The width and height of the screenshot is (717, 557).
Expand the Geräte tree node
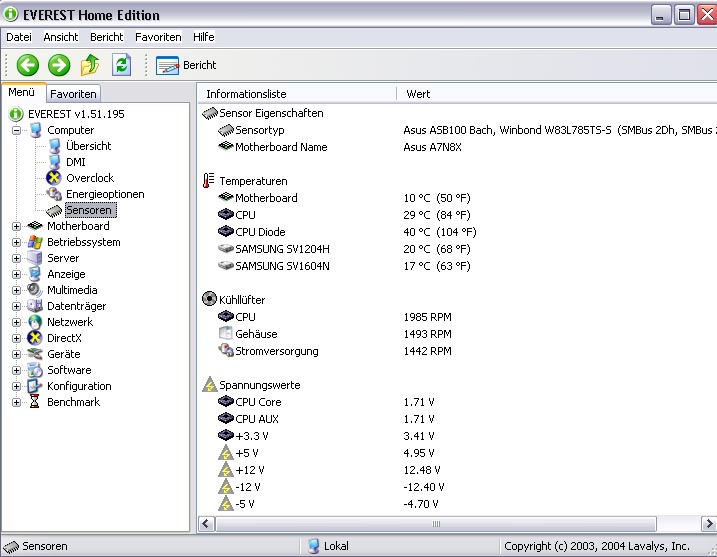pos(16,354)
